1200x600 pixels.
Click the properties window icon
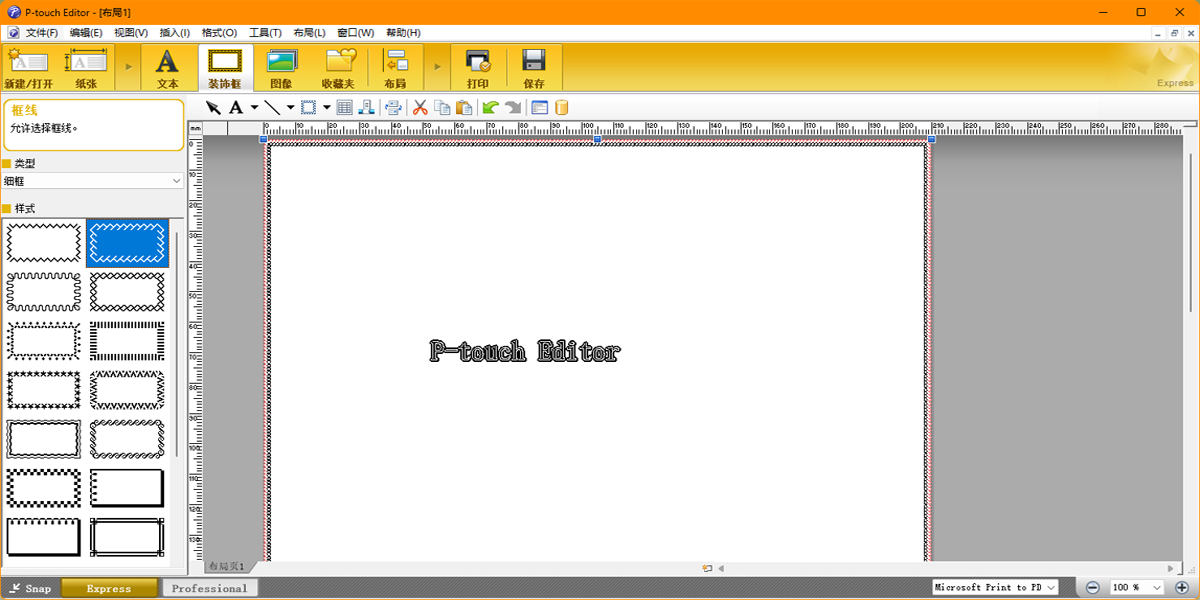tap(540, 107)
